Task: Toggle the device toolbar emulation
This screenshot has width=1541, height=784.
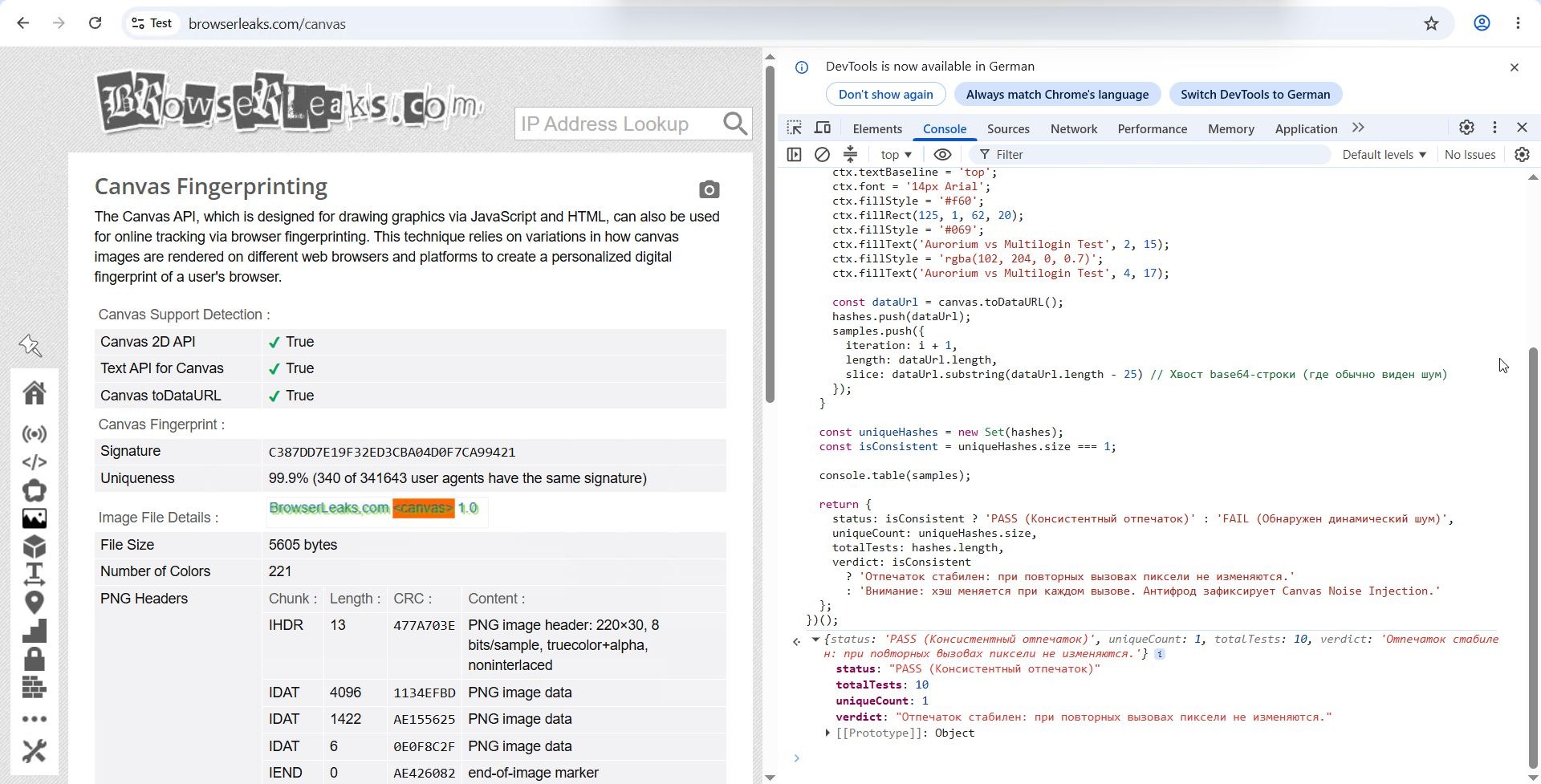Action: click(x=823, y=128)
